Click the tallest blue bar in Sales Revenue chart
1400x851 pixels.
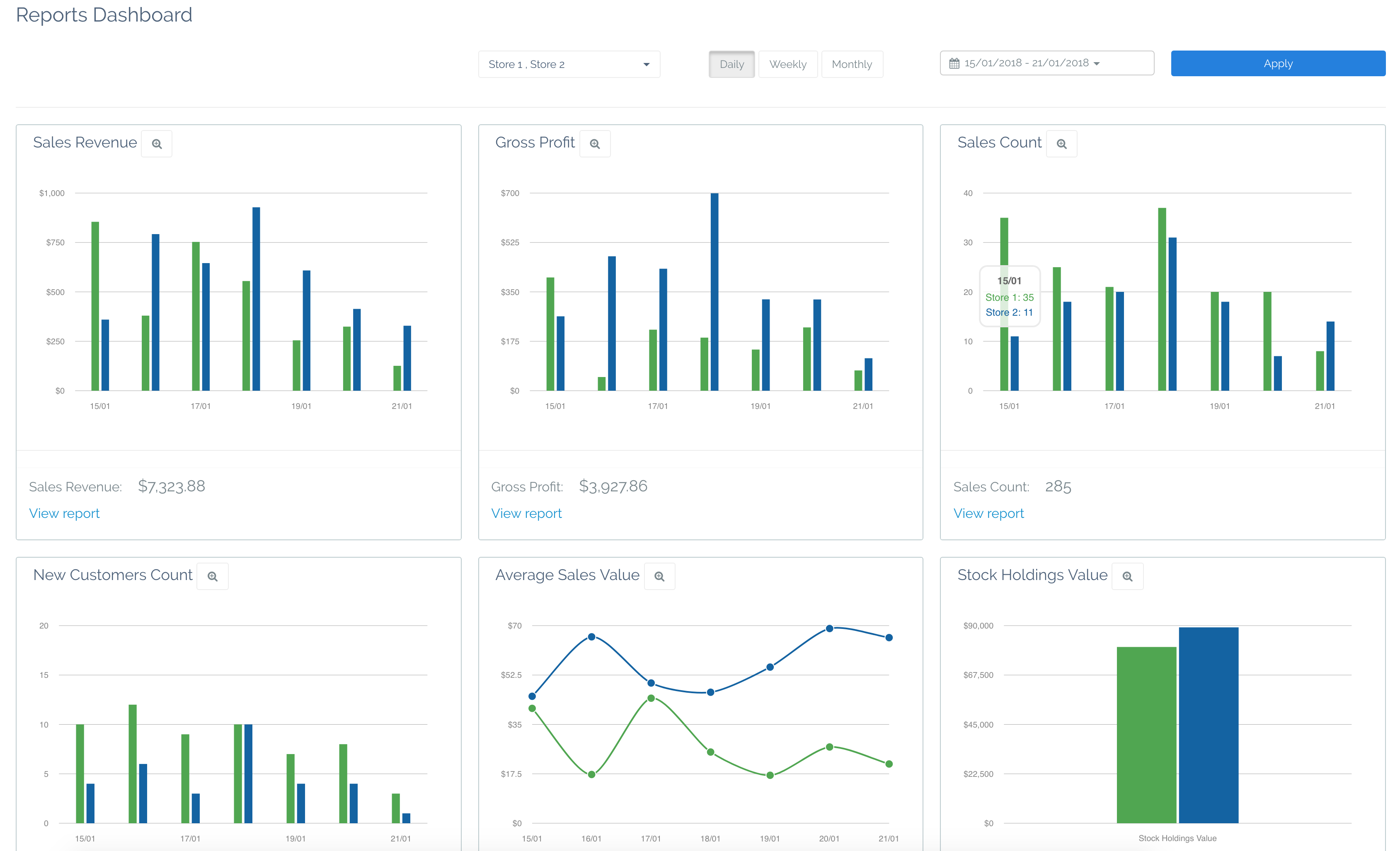coord(256,299)
